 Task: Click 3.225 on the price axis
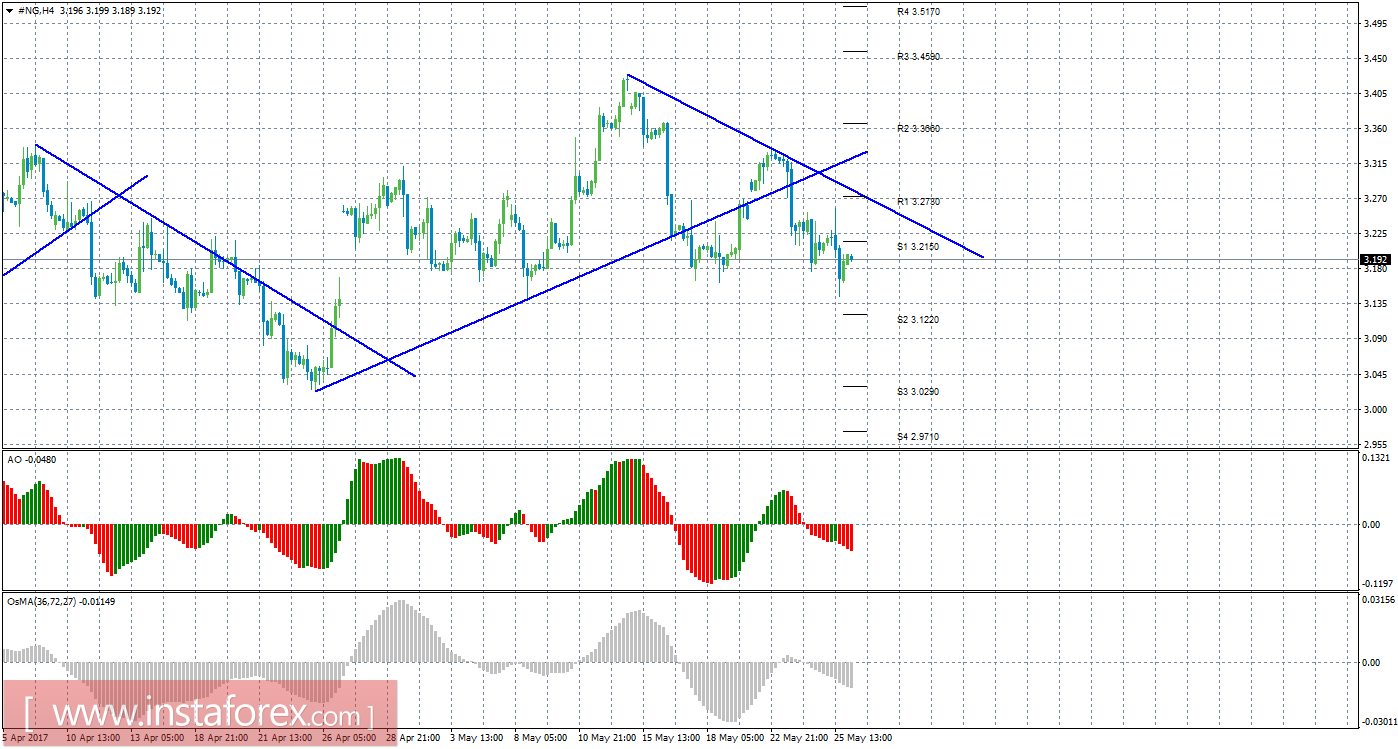click(x=1374, y=234)
